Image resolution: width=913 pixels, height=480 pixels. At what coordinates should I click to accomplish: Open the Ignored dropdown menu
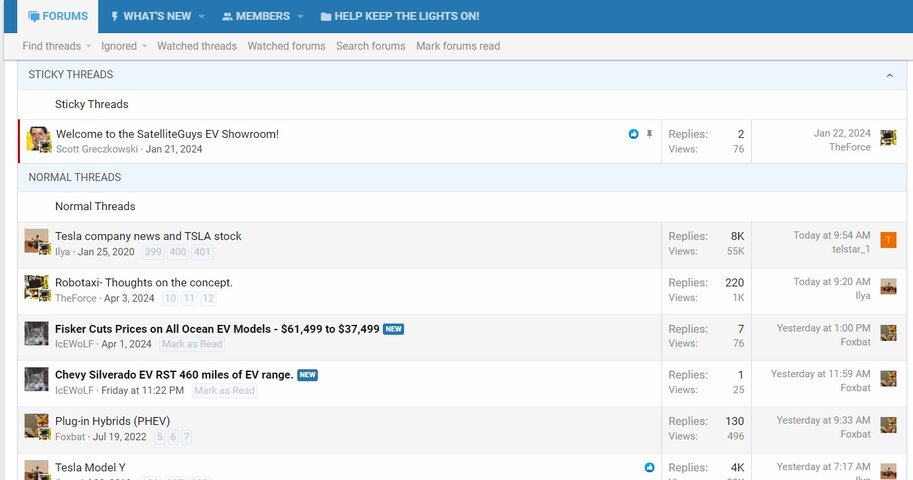[x=123, y=46]
